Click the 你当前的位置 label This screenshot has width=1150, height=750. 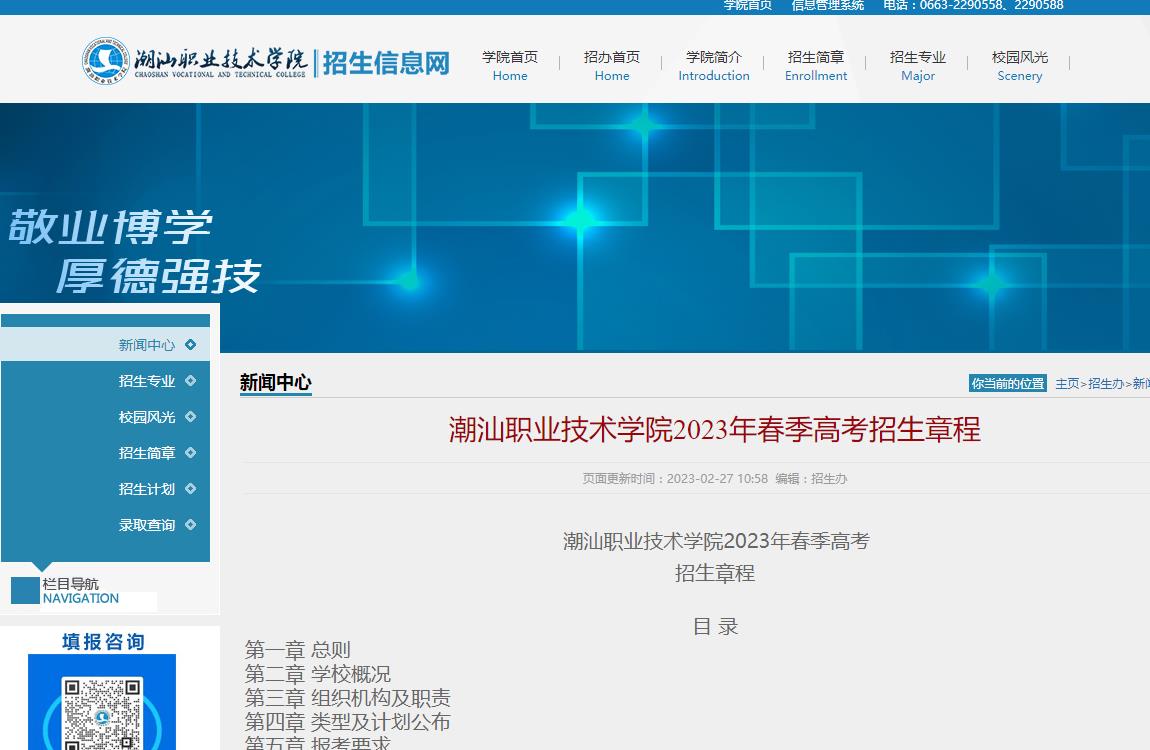click(x=1008, y=383)
